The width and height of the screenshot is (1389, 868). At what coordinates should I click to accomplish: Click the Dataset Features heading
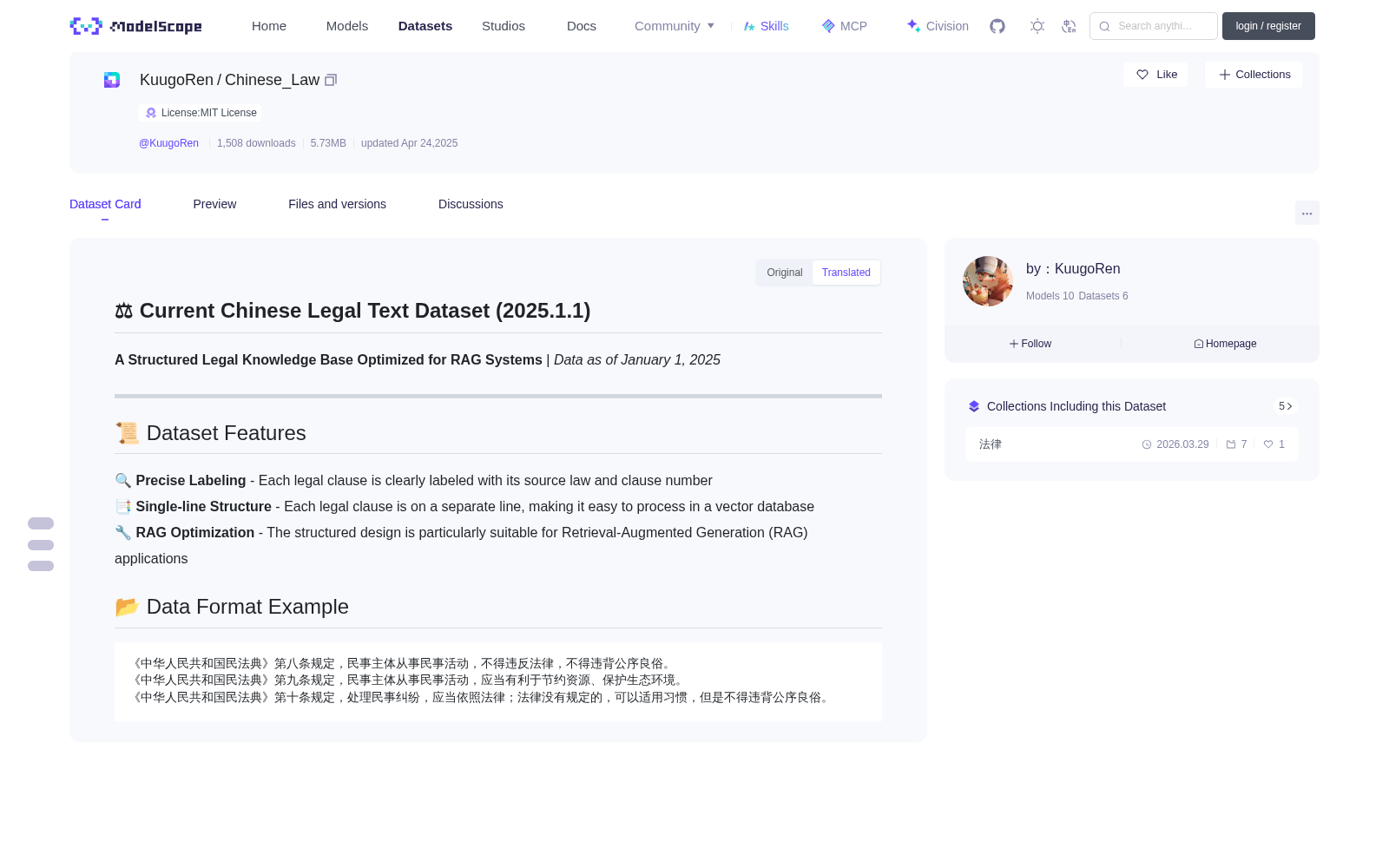210,433
